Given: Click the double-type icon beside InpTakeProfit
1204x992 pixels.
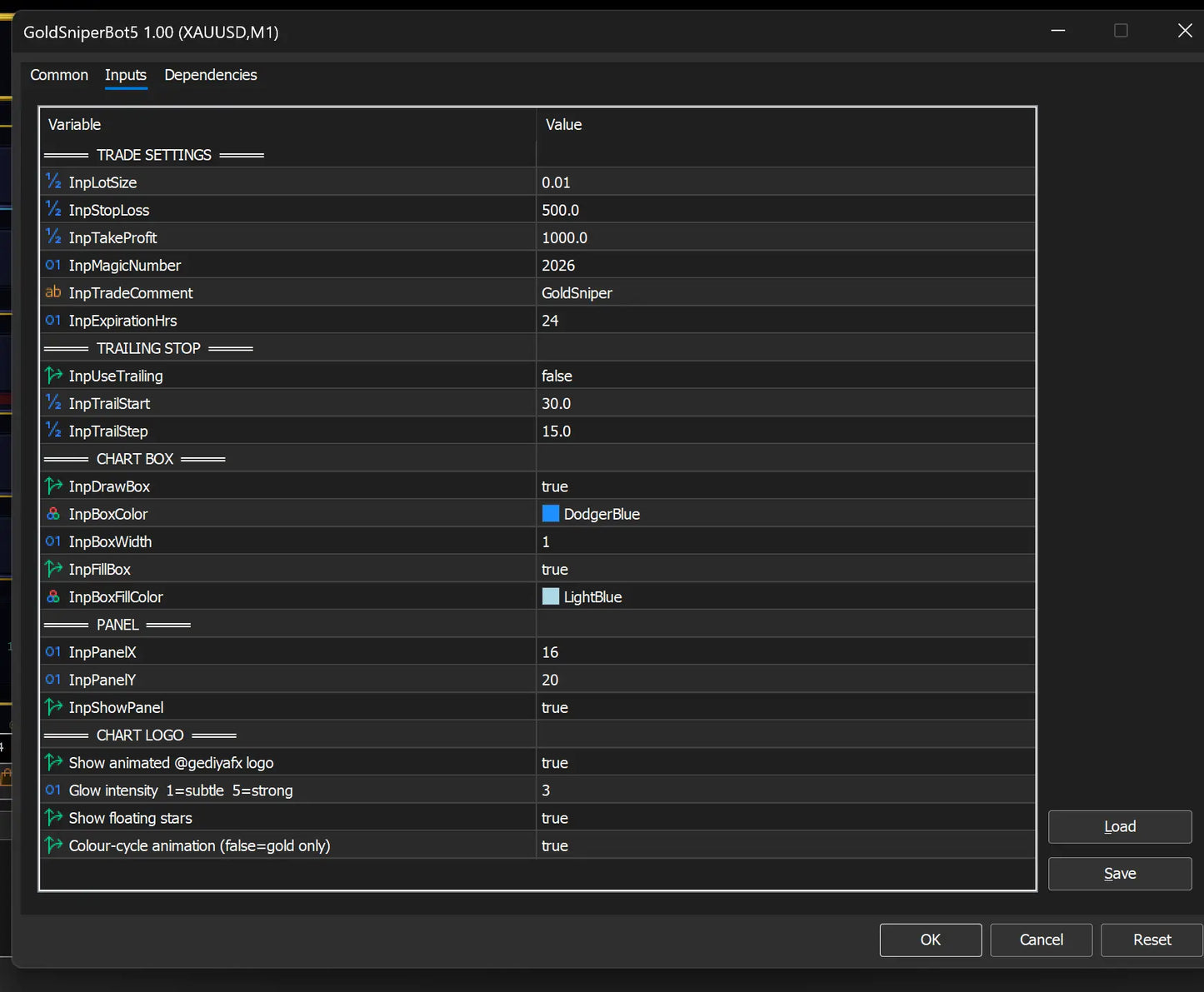Looking at the screenshot, I should 53,237.
